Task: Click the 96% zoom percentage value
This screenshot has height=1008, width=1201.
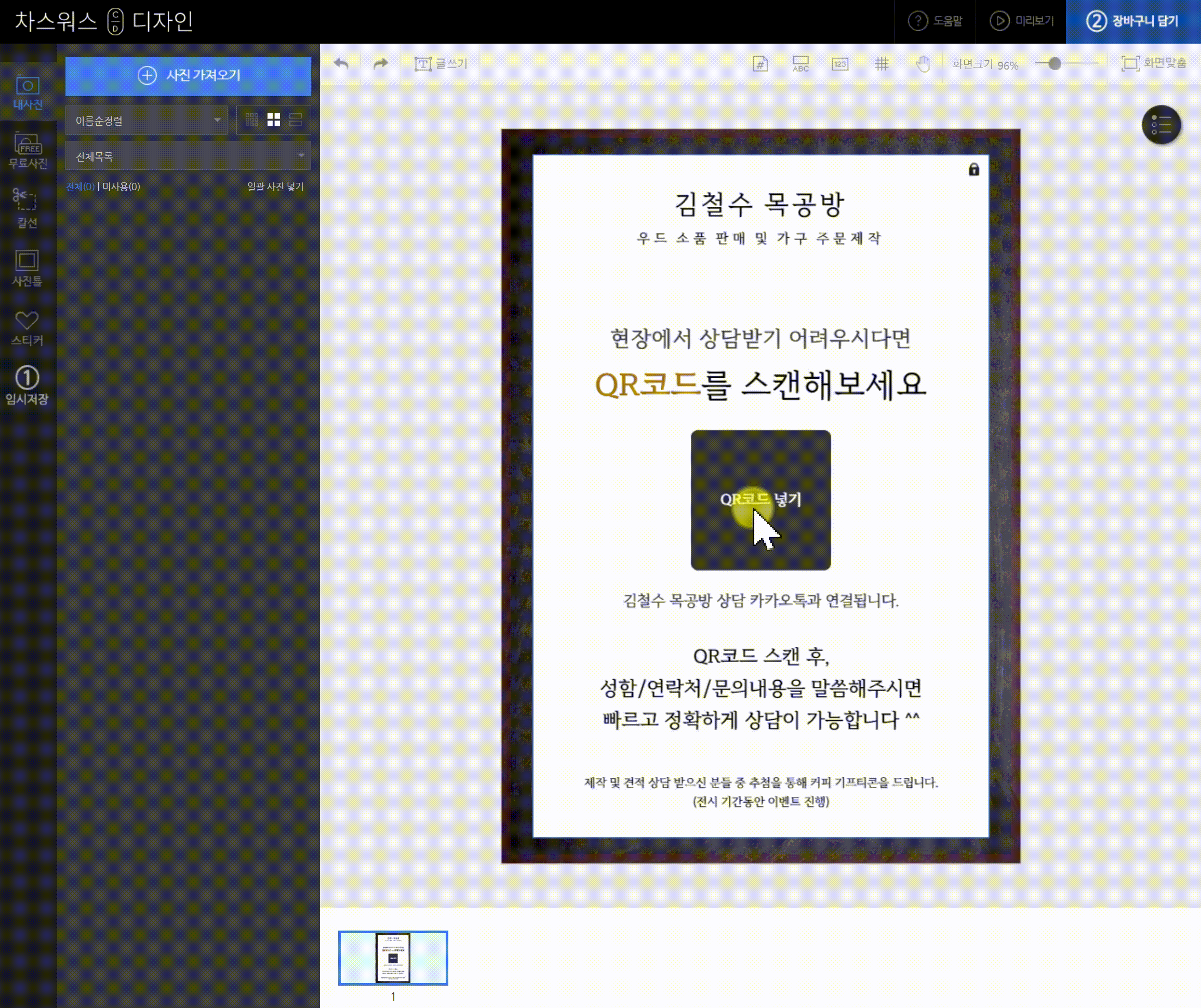Action: pyautogui.click(x=1008, y=65)
